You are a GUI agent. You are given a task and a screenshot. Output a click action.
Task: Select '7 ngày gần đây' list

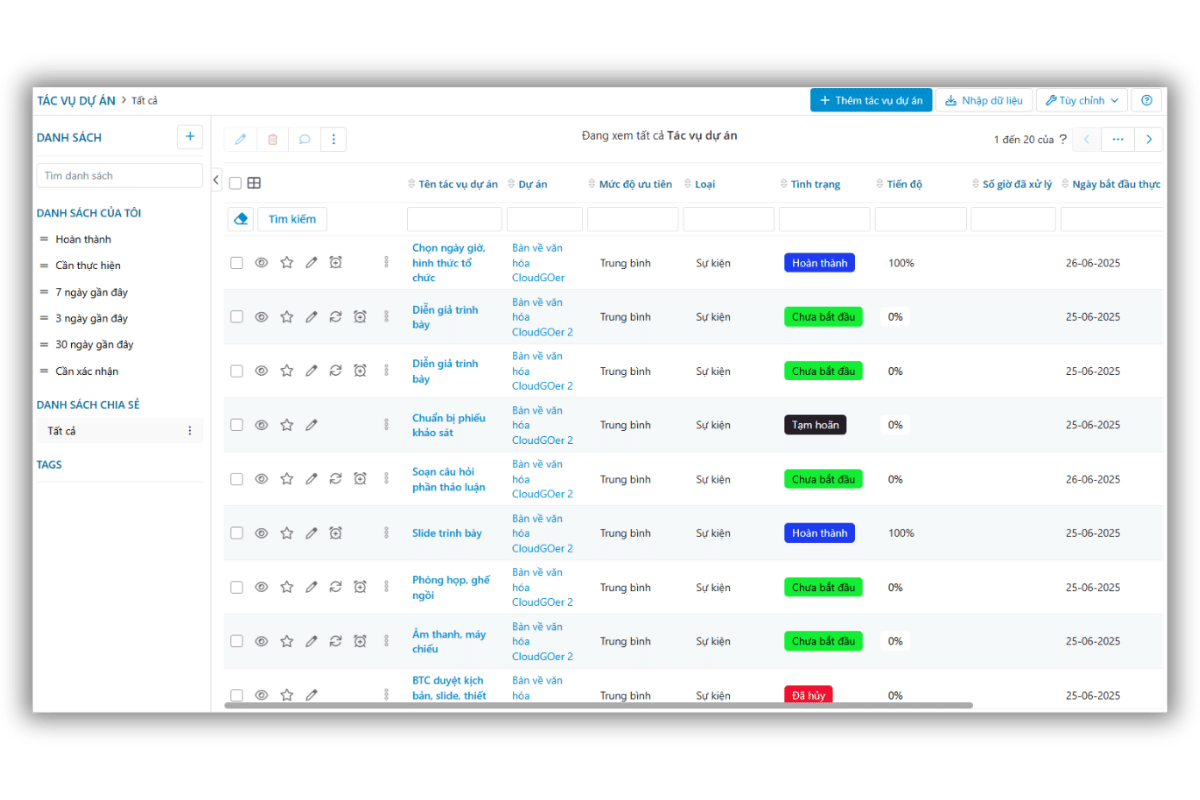pos(91,292)
